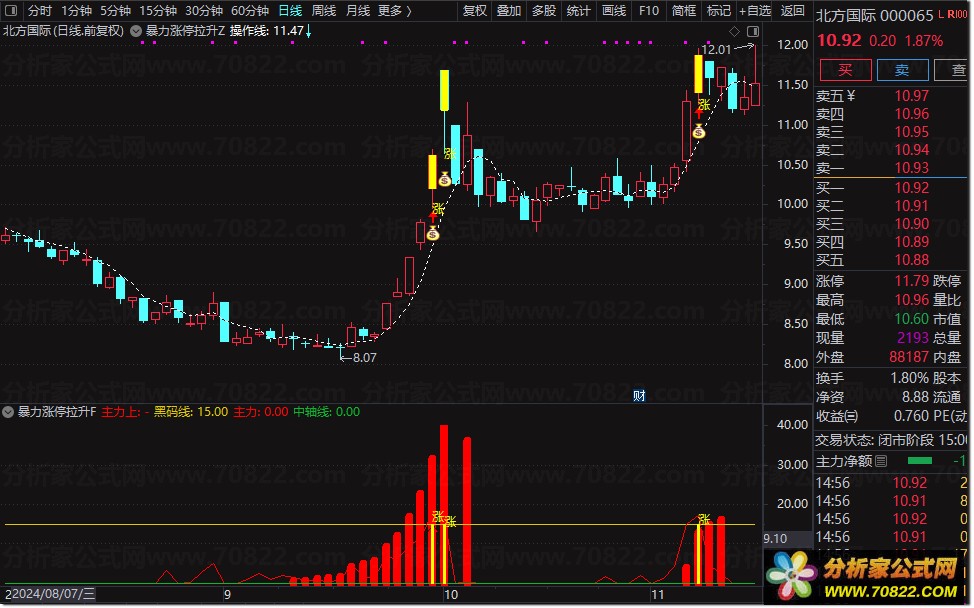974x608 pixels.
Task: Select the 15分钟 period tab
Action: (x=158, y=11)
